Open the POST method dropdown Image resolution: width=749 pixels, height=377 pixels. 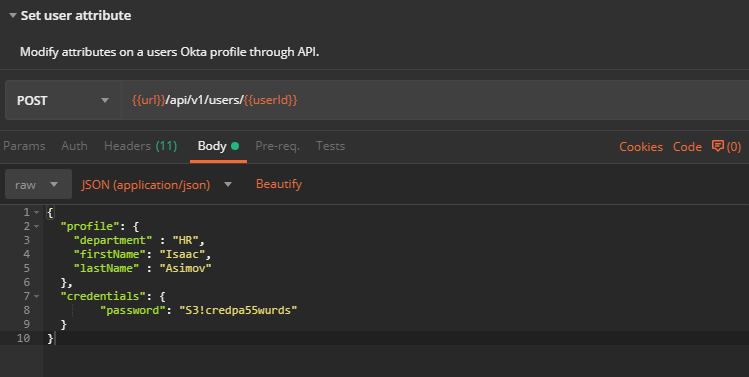click(63, 100)
